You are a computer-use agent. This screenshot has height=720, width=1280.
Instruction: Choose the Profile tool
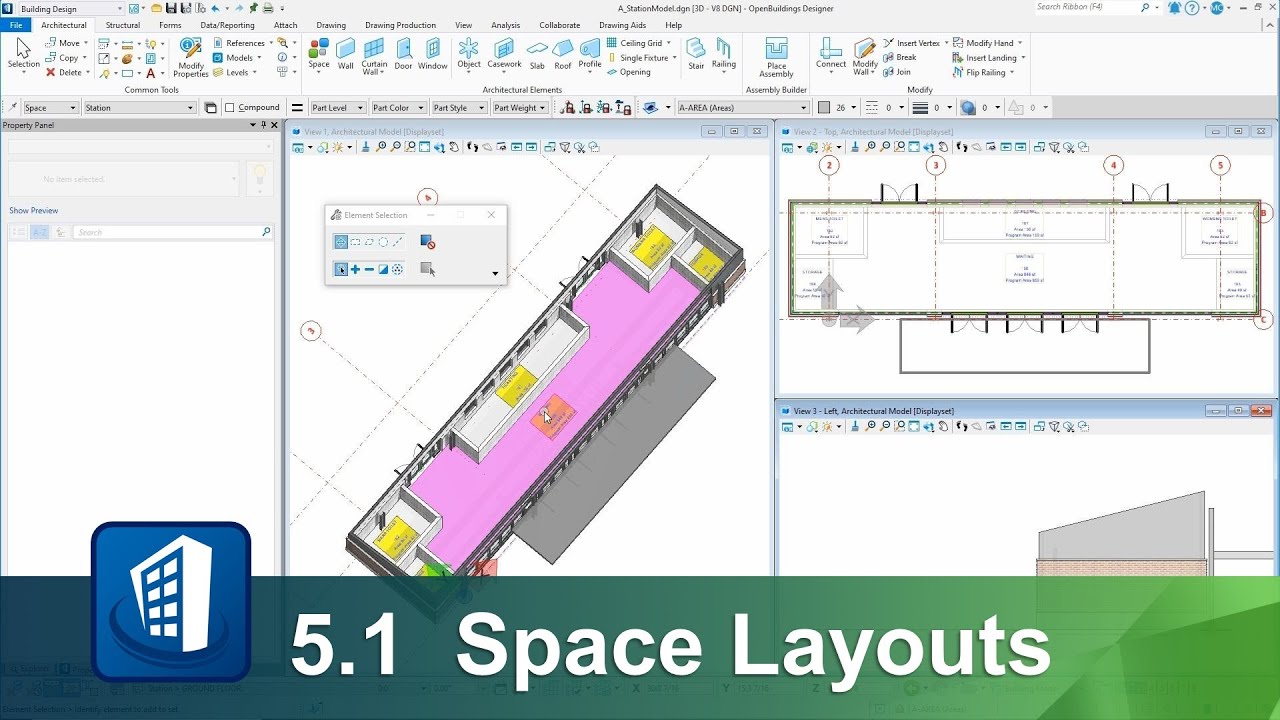coord(590,55)
